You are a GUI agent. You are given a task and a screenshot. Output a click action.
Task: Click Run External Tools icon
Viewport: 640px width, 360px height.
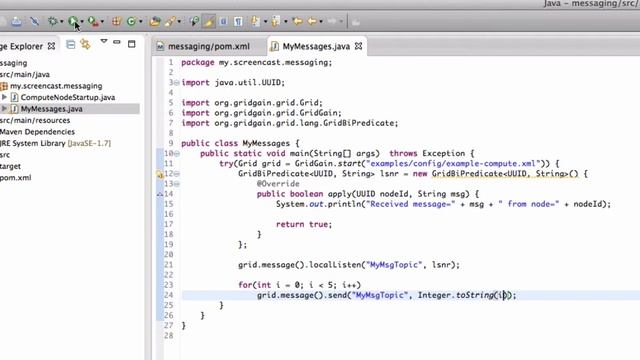93,21
